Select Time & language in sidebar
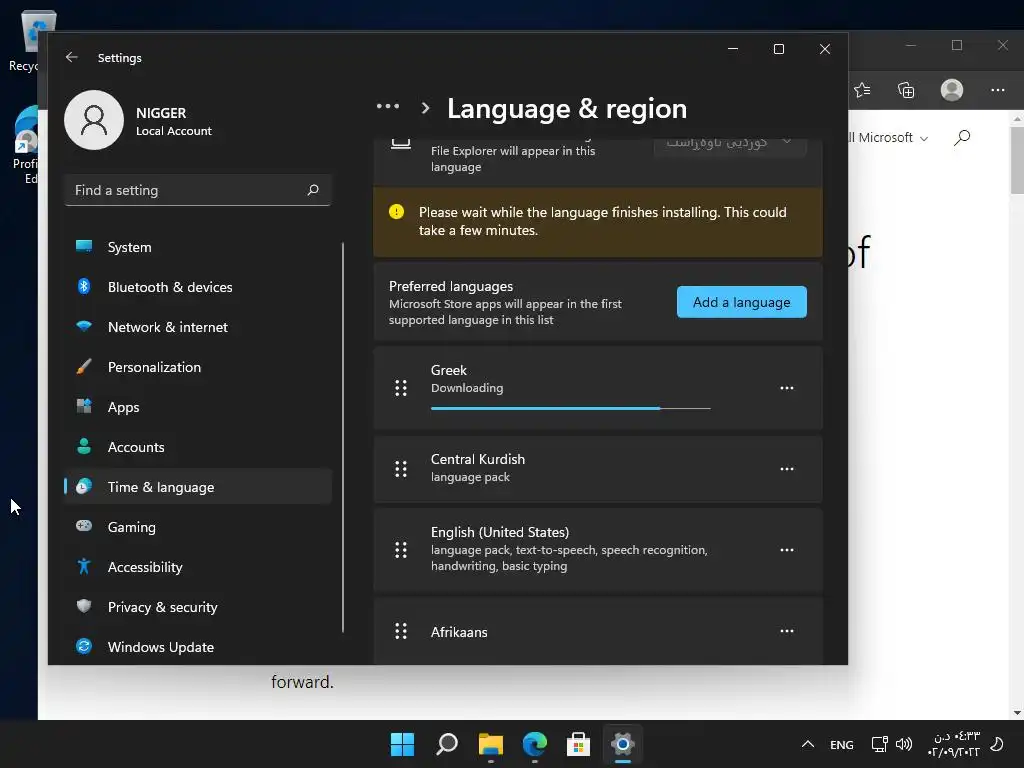The width and height of the screenshot is (1024, 768). [198, 487]
